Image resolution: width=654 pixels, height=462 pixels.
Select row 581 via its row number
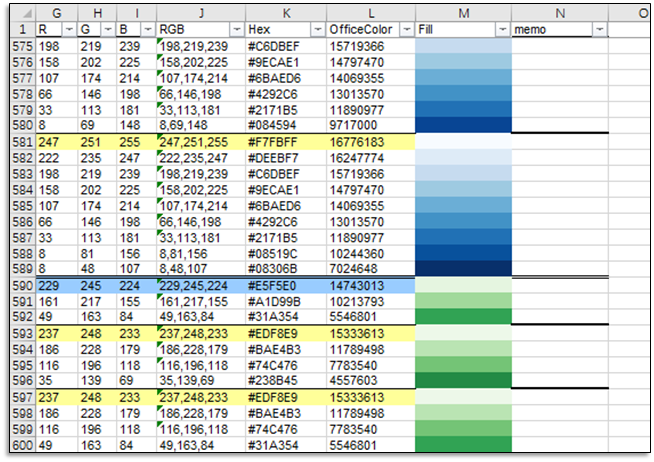click(23, 142)
